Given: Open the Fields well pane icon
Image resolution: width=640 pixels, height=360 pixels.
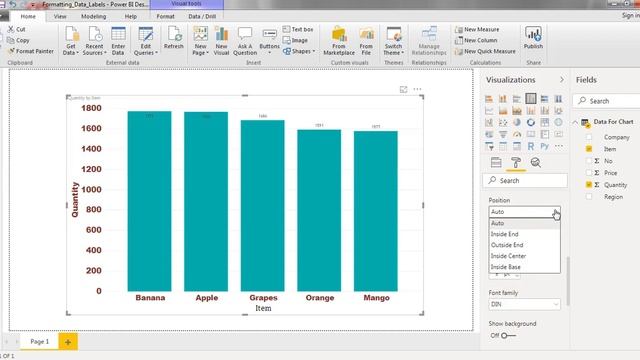Looking at the screenshot, I should [x=496, y=162].
